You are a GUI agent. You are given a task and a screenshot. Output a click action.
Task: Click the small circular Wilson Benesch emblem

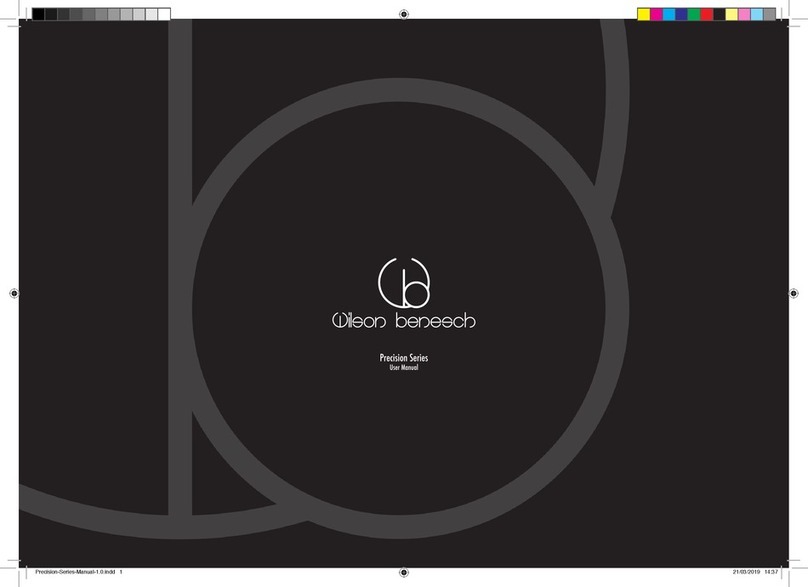pos(404,282)
